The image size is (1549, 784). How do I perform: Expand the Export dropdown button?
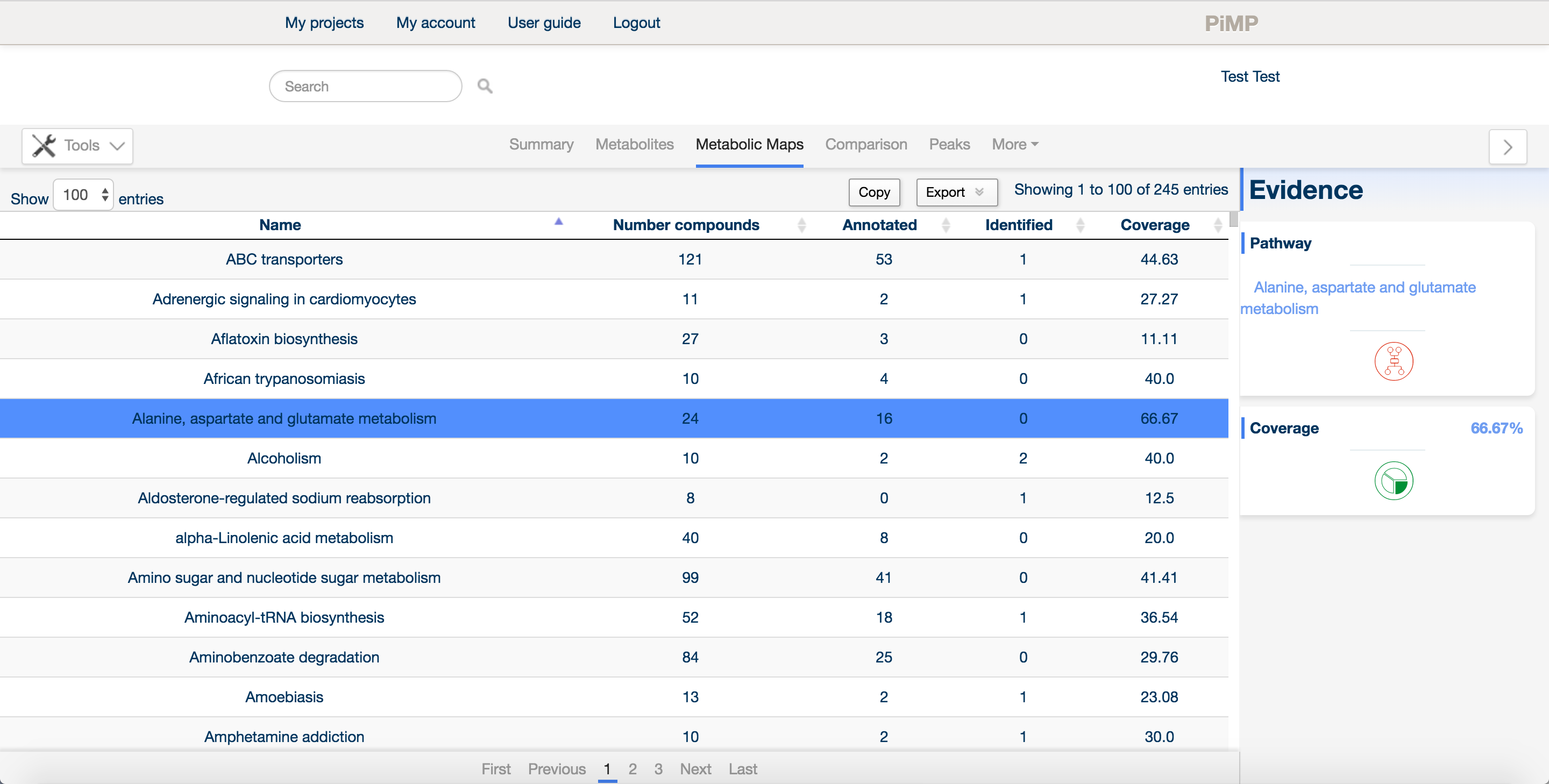pyautogui.click(x=956, y=193)
